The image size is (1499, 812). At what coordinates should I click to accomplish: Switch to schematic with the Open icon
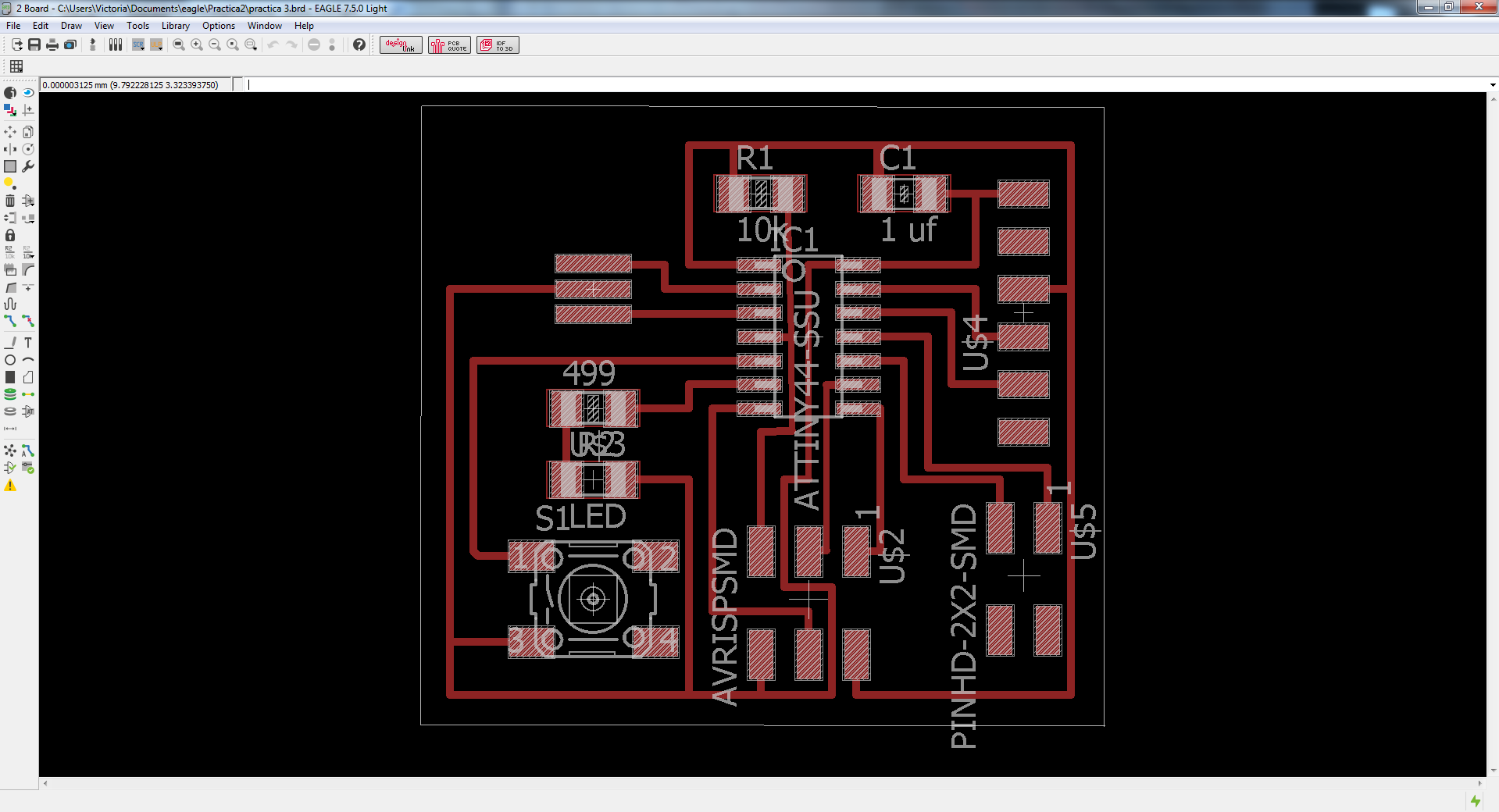tap(16, 45)
